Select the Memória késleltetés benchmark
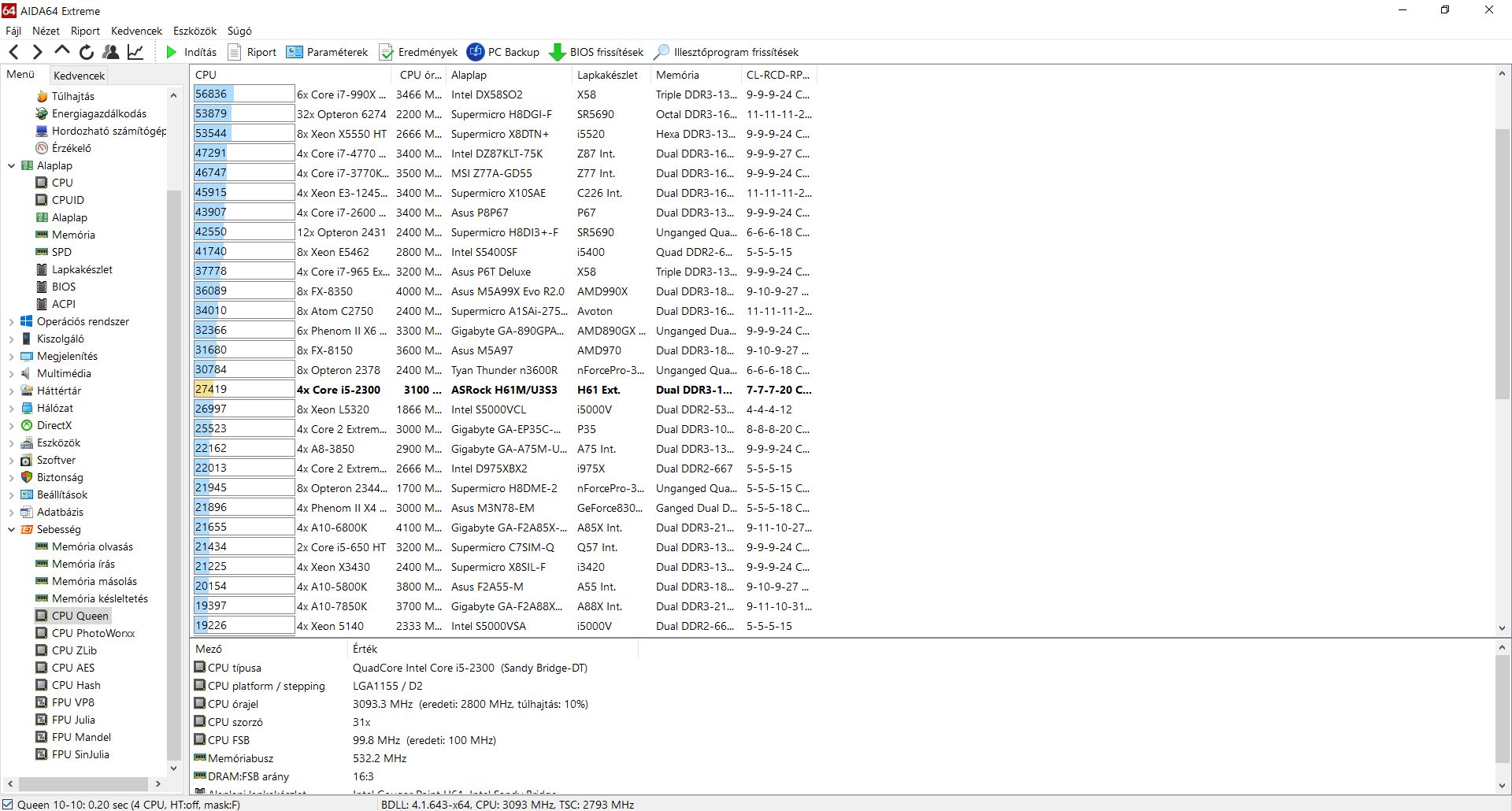The width and height of the screenshot is (1512, 811). [91, 598]
